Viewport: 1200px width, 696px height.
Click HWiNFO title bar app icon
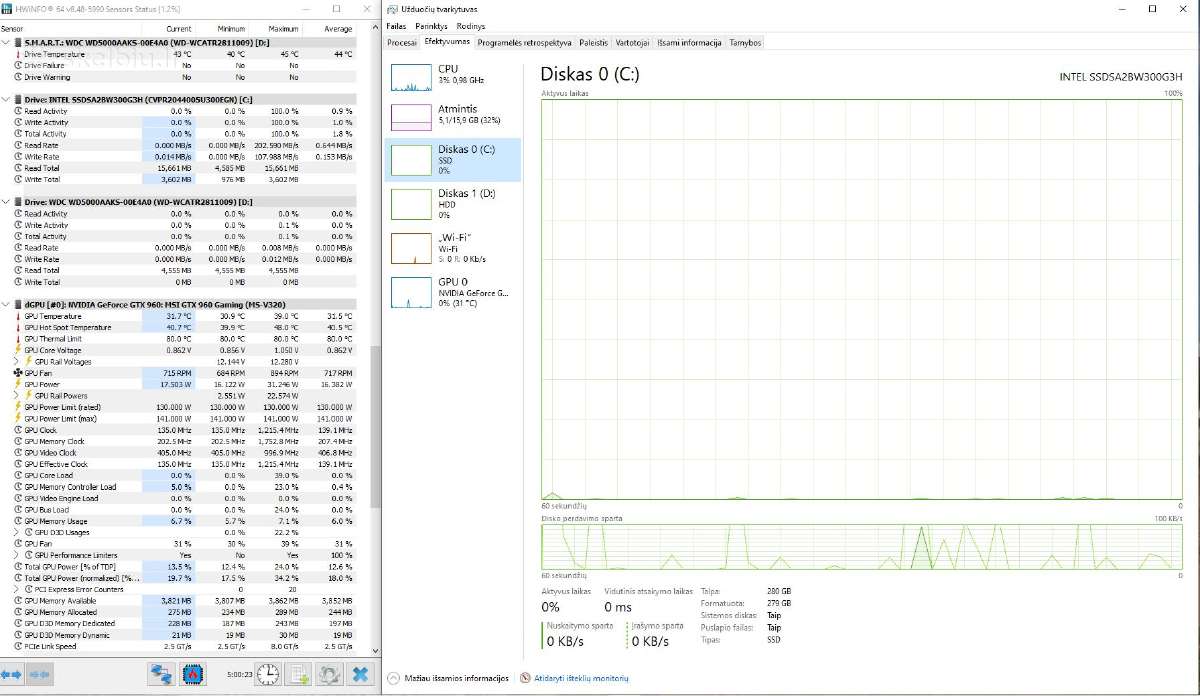coord(6,8)
